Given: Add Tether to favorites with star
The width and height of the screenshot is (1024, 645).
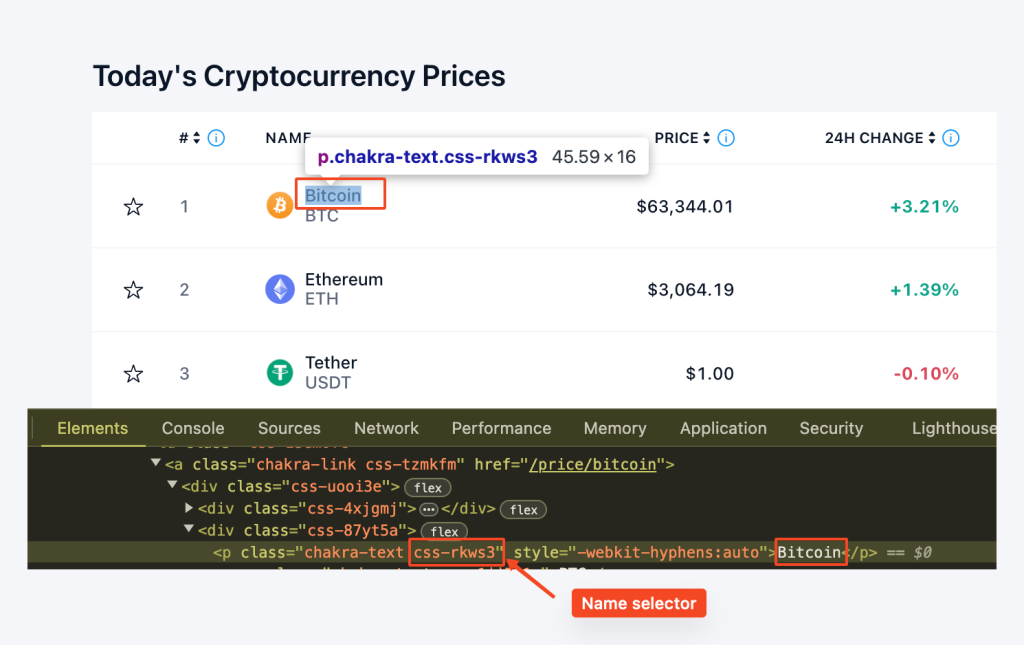Looking at the screenshot, I should [133, 373].
